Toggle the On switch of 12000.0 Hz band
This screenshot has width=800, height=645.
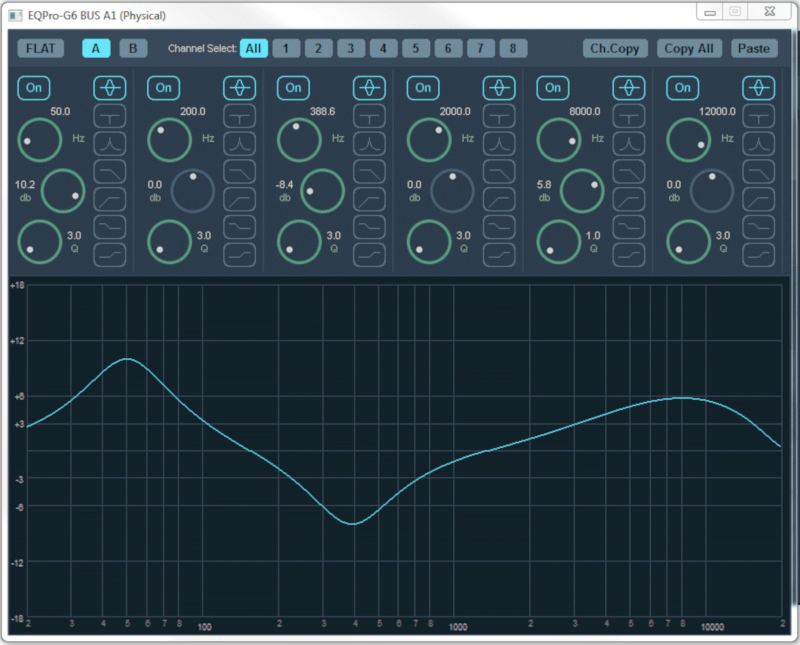683,88
